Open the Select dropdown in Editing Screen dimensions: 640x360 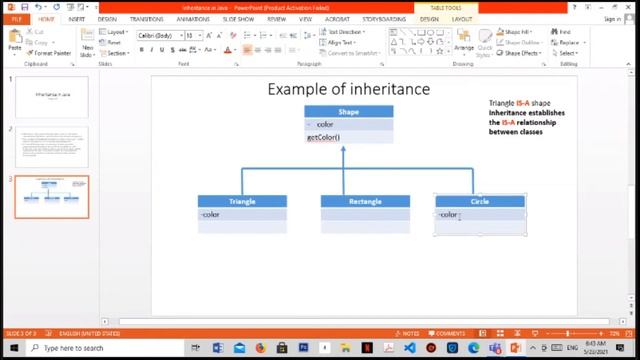(565, 53)
